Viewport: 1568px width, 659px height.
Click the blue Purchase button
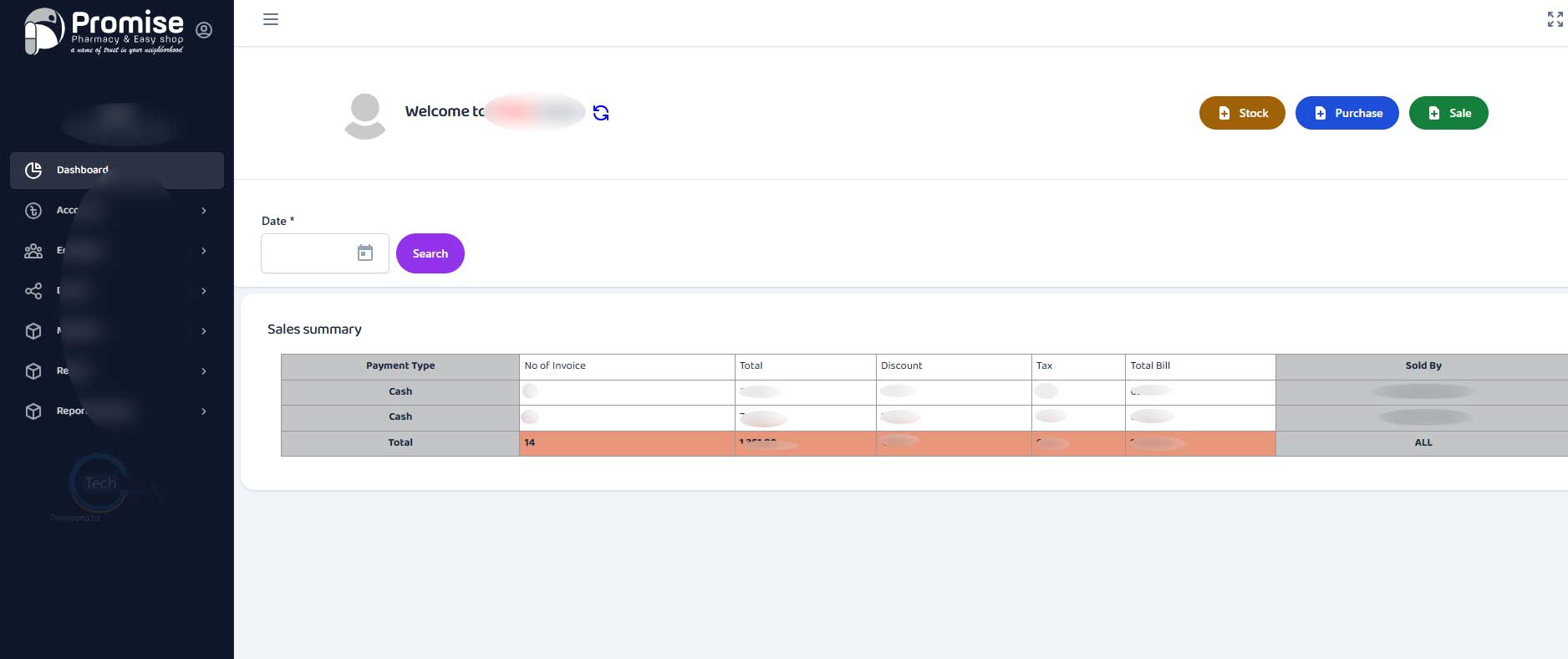point(1347,113)
